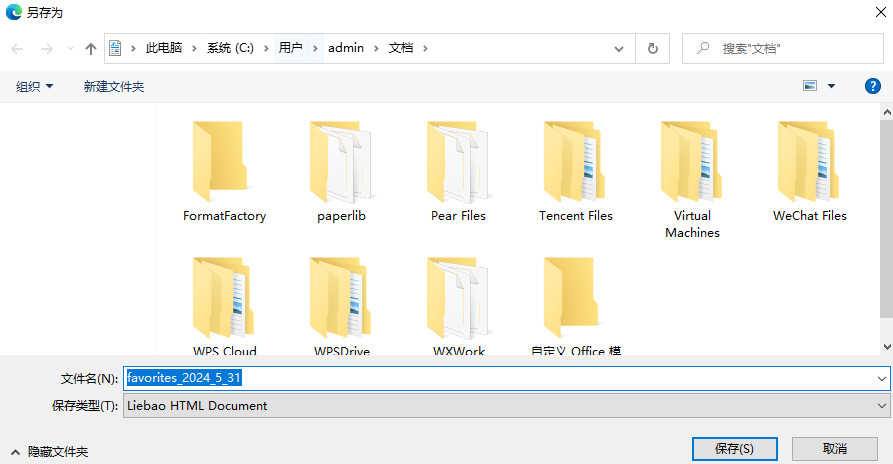
Task: Change view layout with the view icon
Action: pyautogui.click(x=810, y=86)
